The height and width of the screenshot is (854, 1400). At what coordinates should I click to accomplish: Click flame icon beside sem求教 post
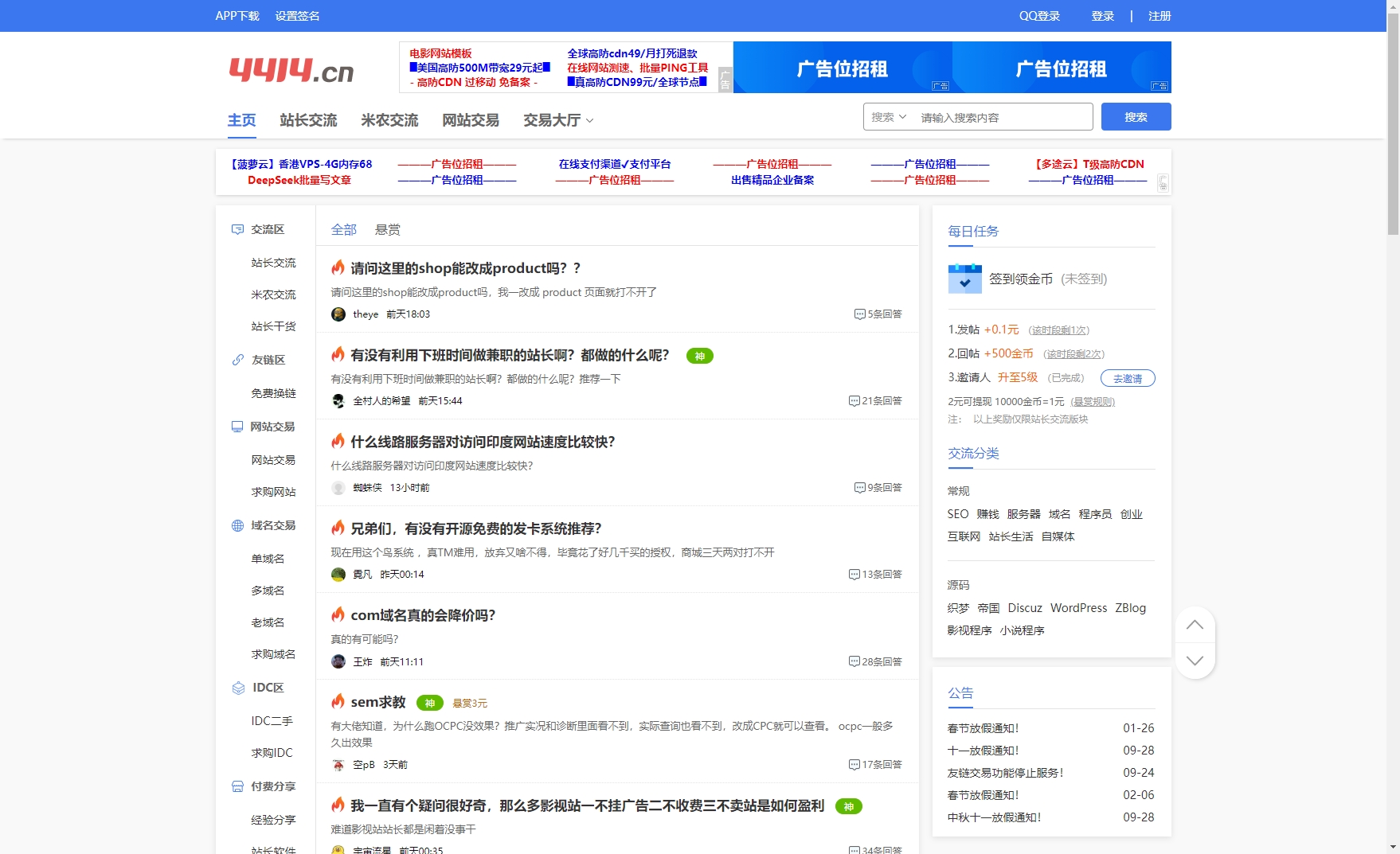point(338,701)
